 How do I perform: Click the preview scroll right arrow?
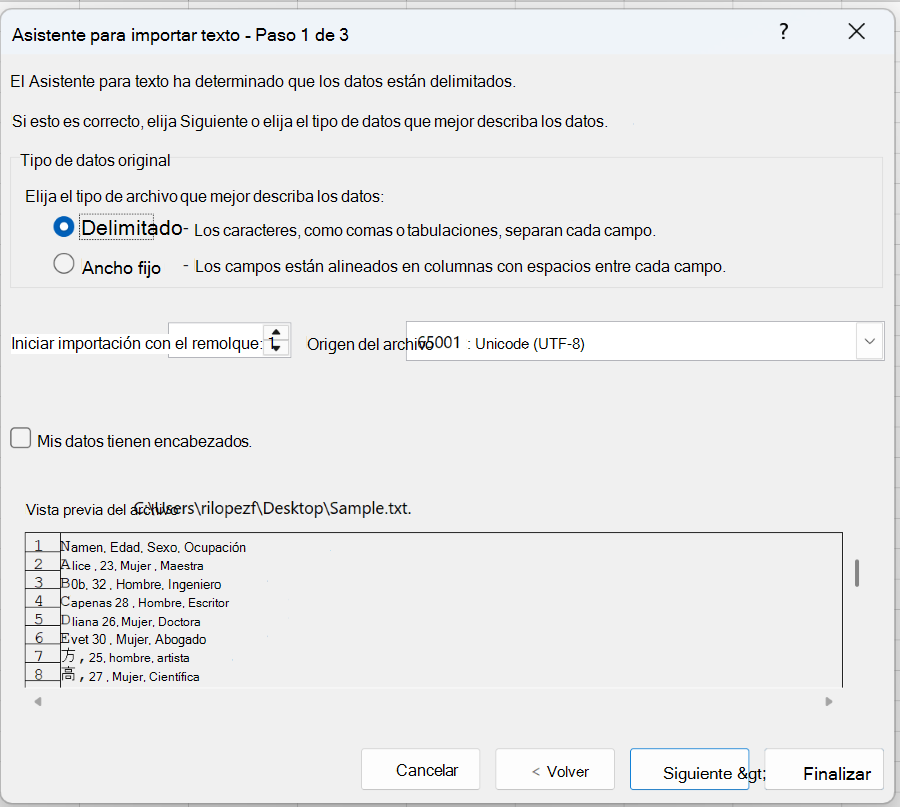pyautogui.click(x=828, y=701)
